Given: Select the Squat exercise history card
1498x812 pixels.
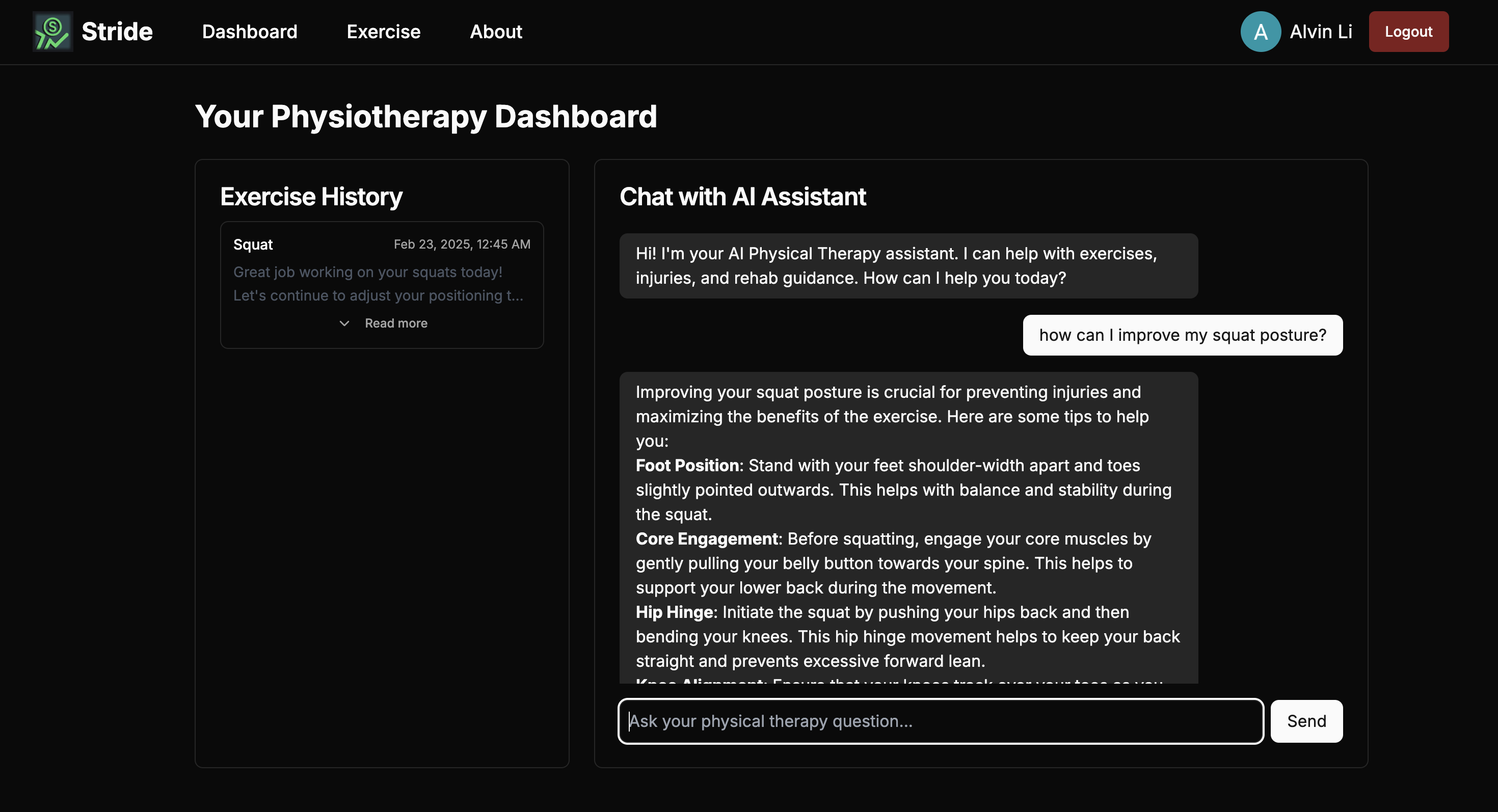Looking at the screenshot, I should (x=382, y=285).
